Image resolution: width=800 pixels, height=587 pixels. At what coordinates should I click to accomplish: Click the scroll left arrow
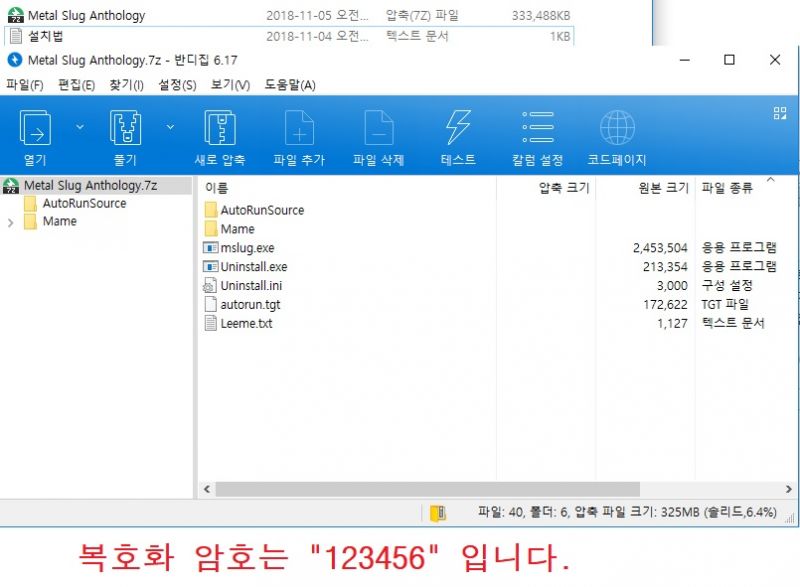coord(207,489)
